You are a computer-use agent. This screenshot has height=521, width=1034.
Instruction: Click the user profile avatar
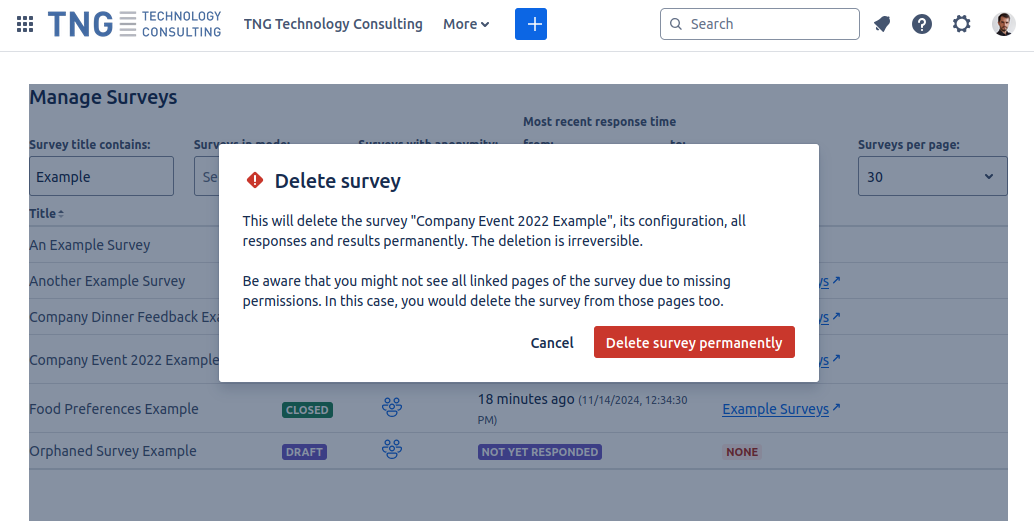(1004, 24)
